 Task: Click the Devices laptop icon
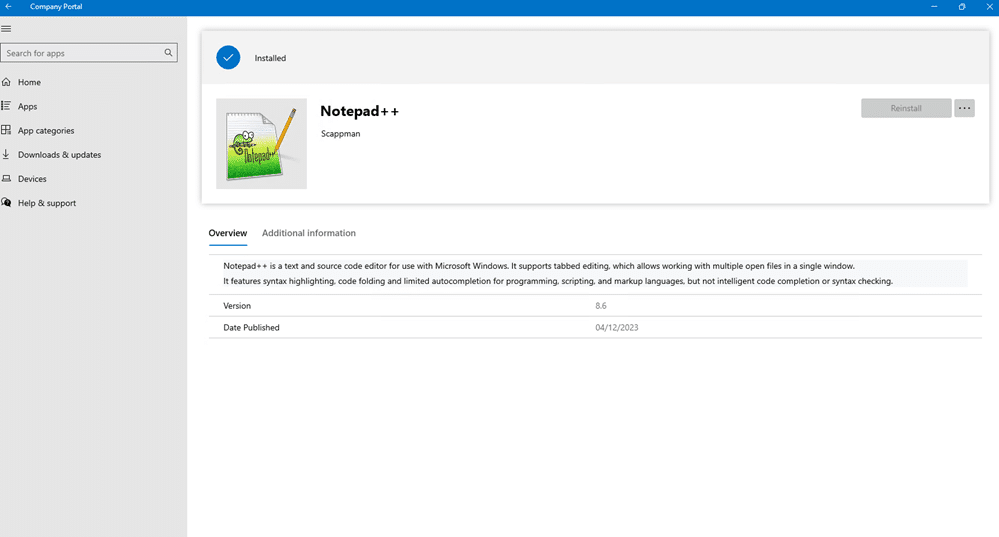[x=6, y=178]
